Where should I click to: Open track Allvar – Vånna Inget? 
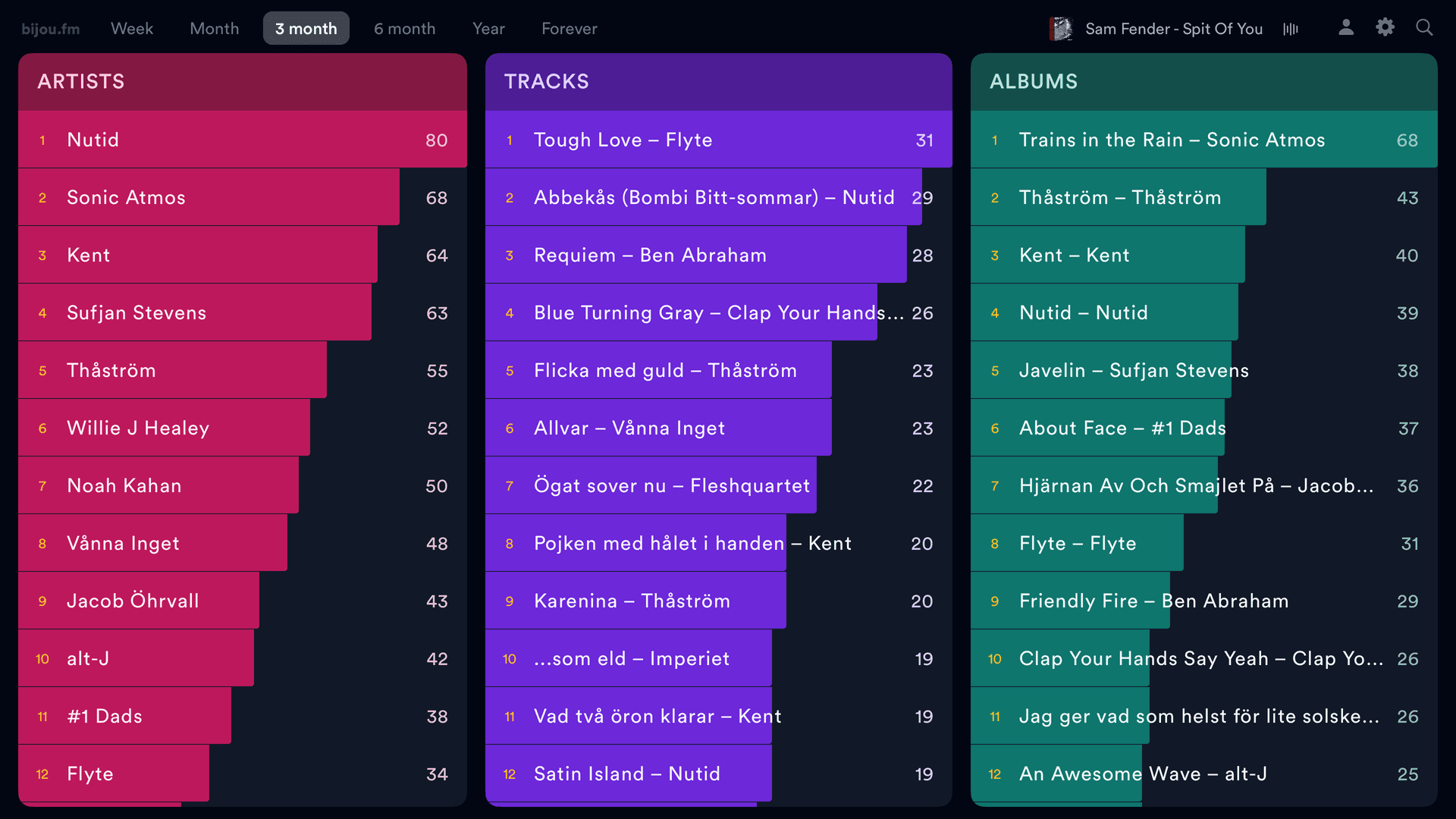pos(719,428)
